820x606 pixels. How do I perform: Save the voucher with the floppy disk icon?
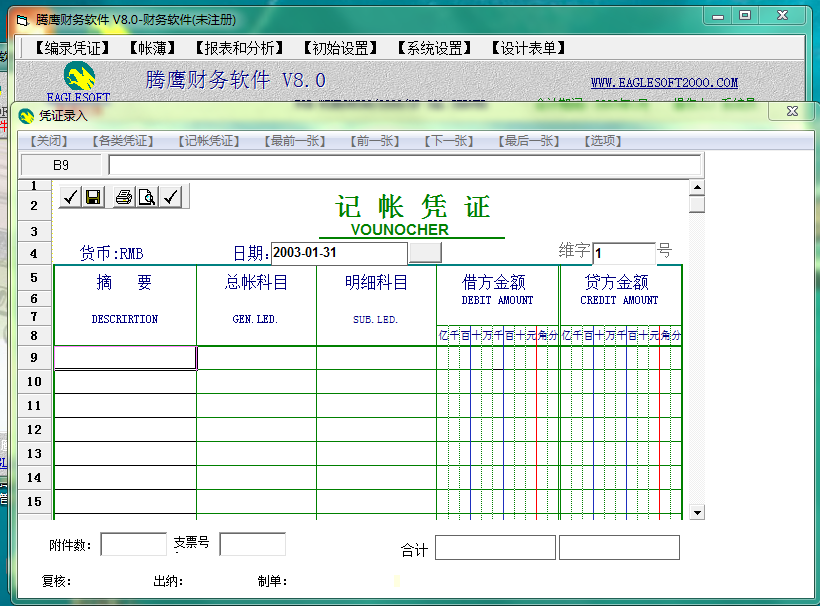coord(93,197)
